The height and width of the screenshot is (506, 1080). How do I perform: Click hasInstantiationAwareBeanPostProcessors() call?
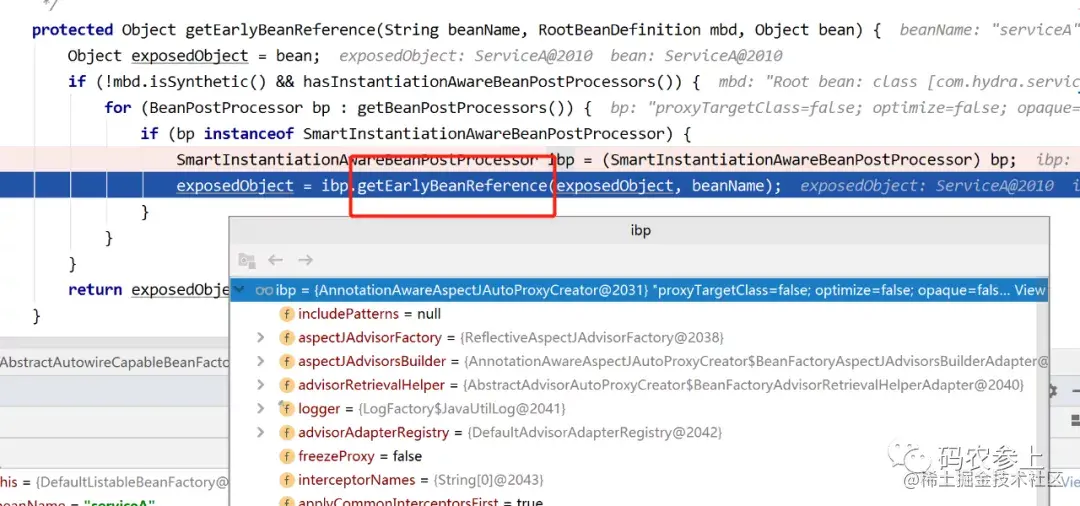coord(492,82)
